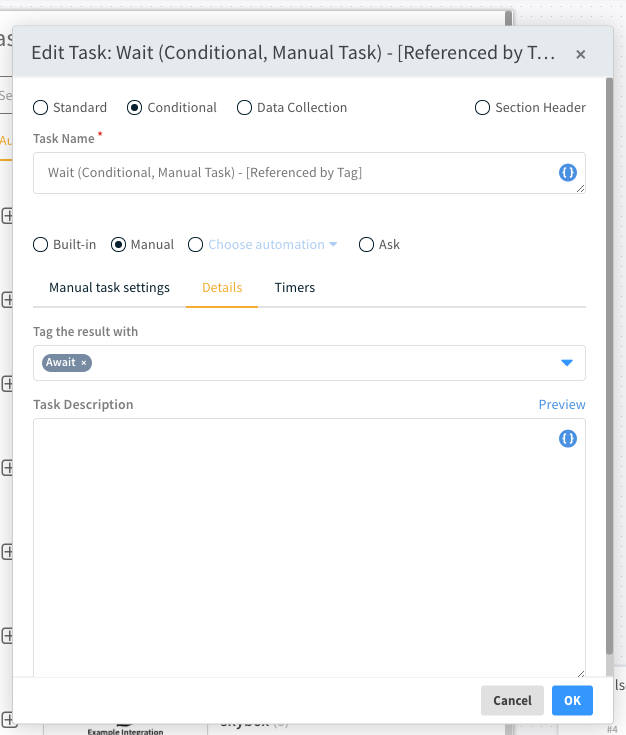Select the Ask radio option
This screenshot has height=735, width=626.
tap(367, 245)
